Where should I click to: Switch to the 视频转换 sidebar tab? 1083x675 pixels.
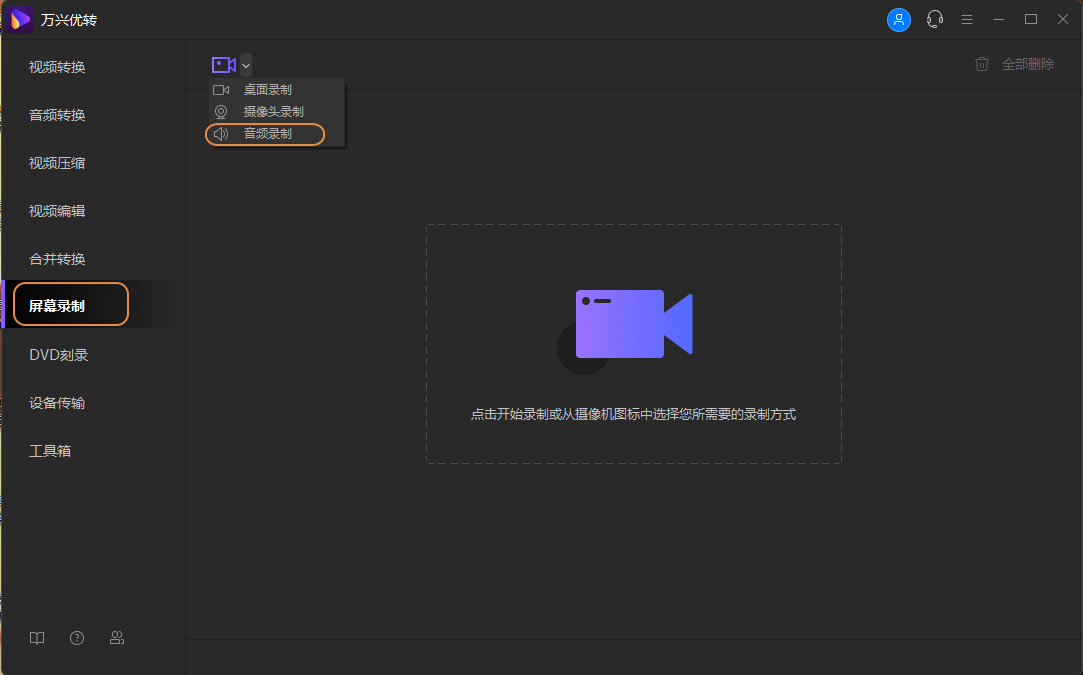60,67
